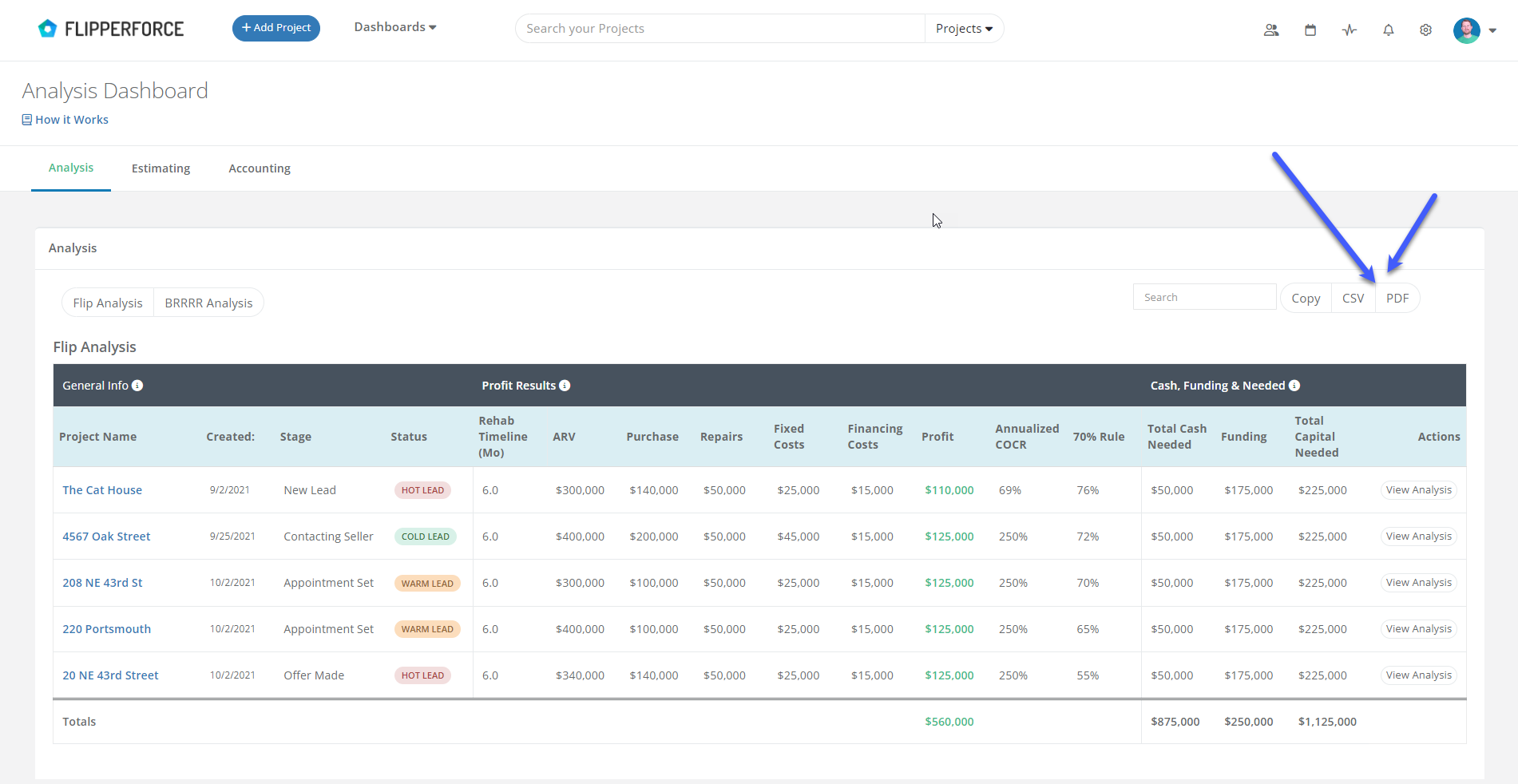View Analysis for 20 NE 43rd Street
This screenshot has width=1518, height=784.
(1419, 675)
